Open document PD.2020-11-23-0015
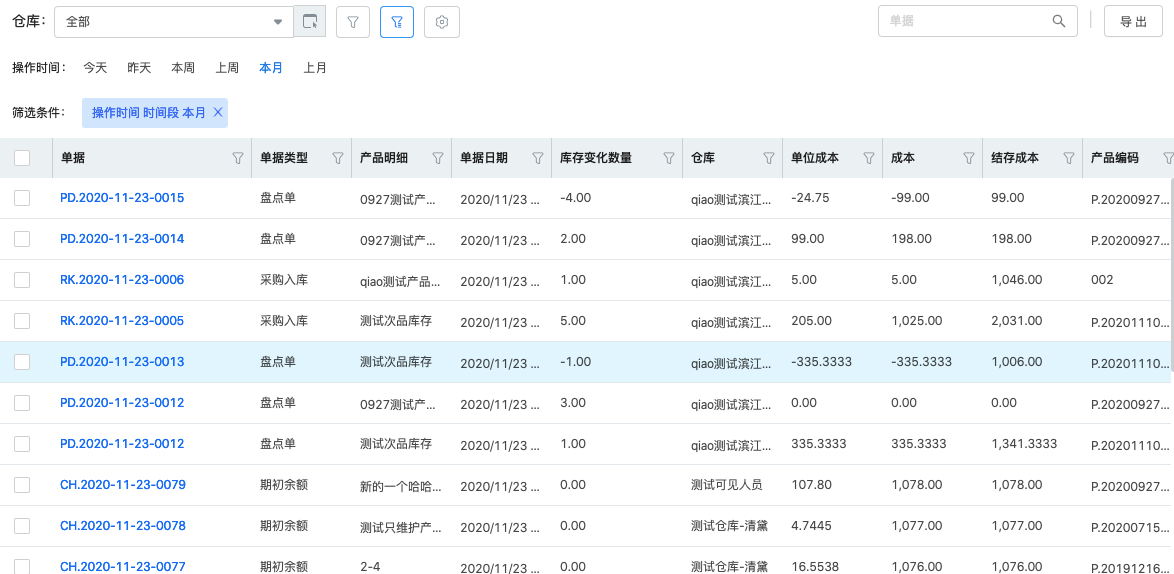The image size is (1174, 574). coord(122,198)
